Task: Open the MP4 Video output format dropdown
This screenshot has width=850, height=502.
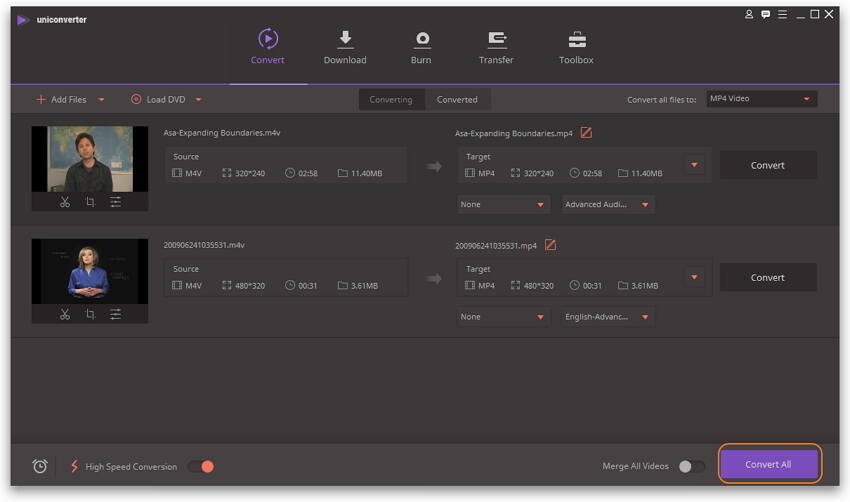Action: (761, 99)
